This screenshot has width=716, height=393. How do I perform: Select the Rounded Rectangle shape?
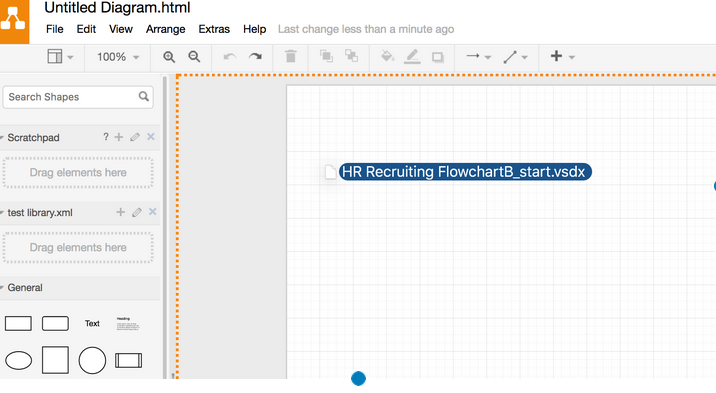tap(55, 324)
